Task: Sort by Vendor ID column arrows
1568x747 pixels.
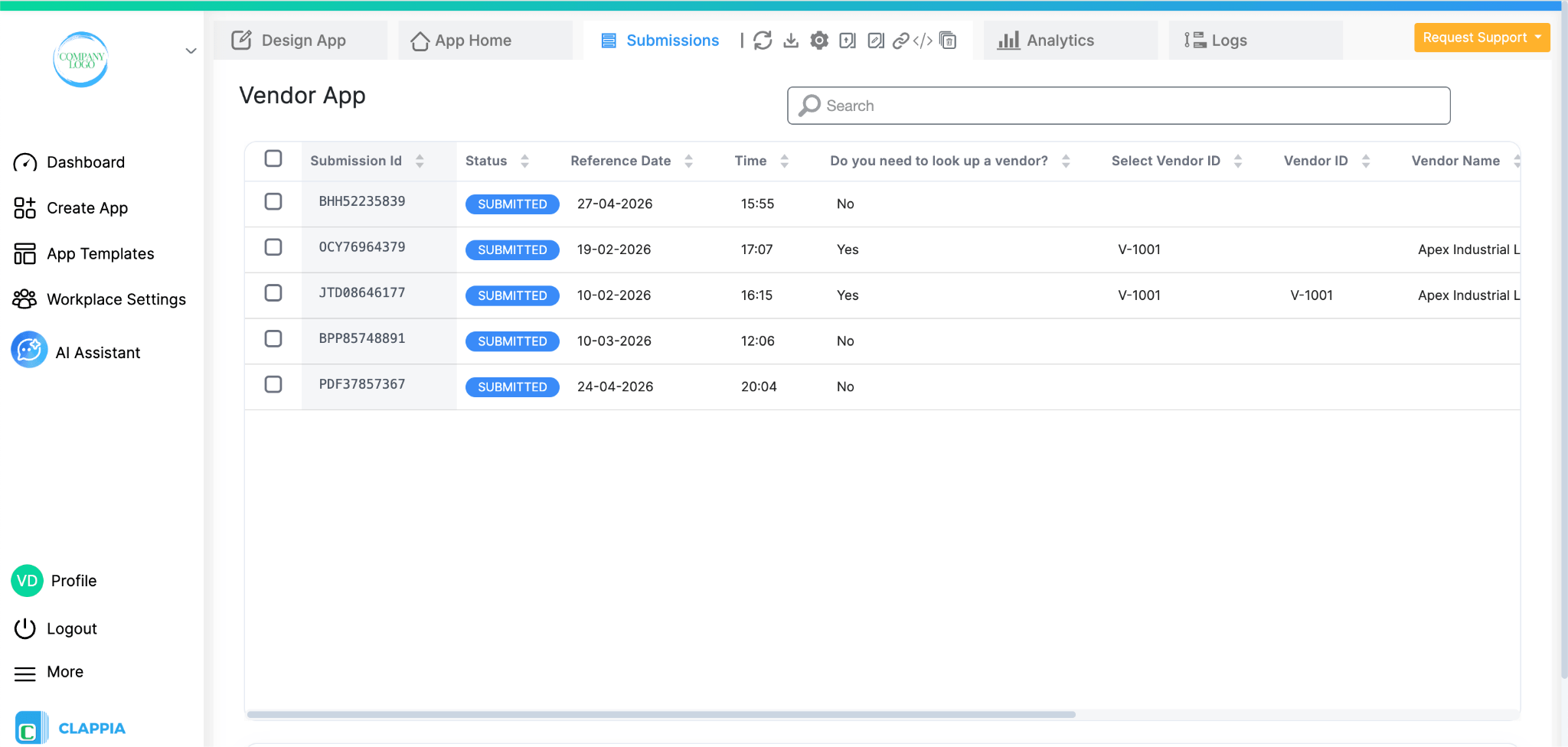Action: click(1366, 161)
